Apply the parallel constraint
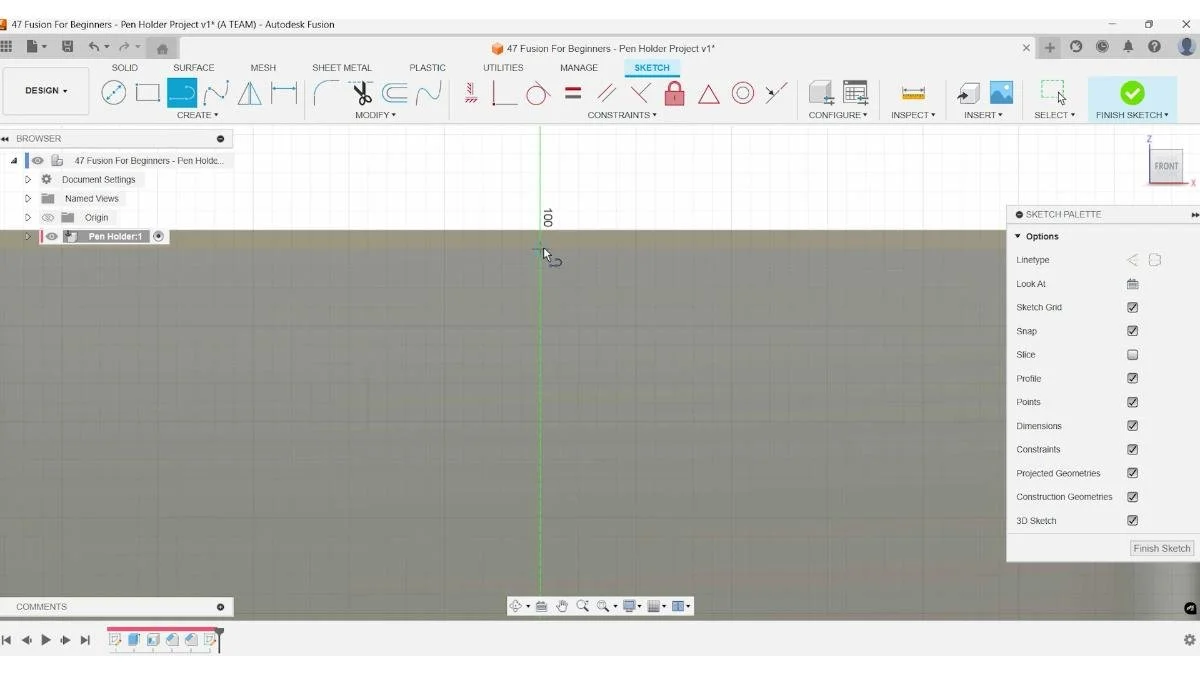 tap(606, 93)
